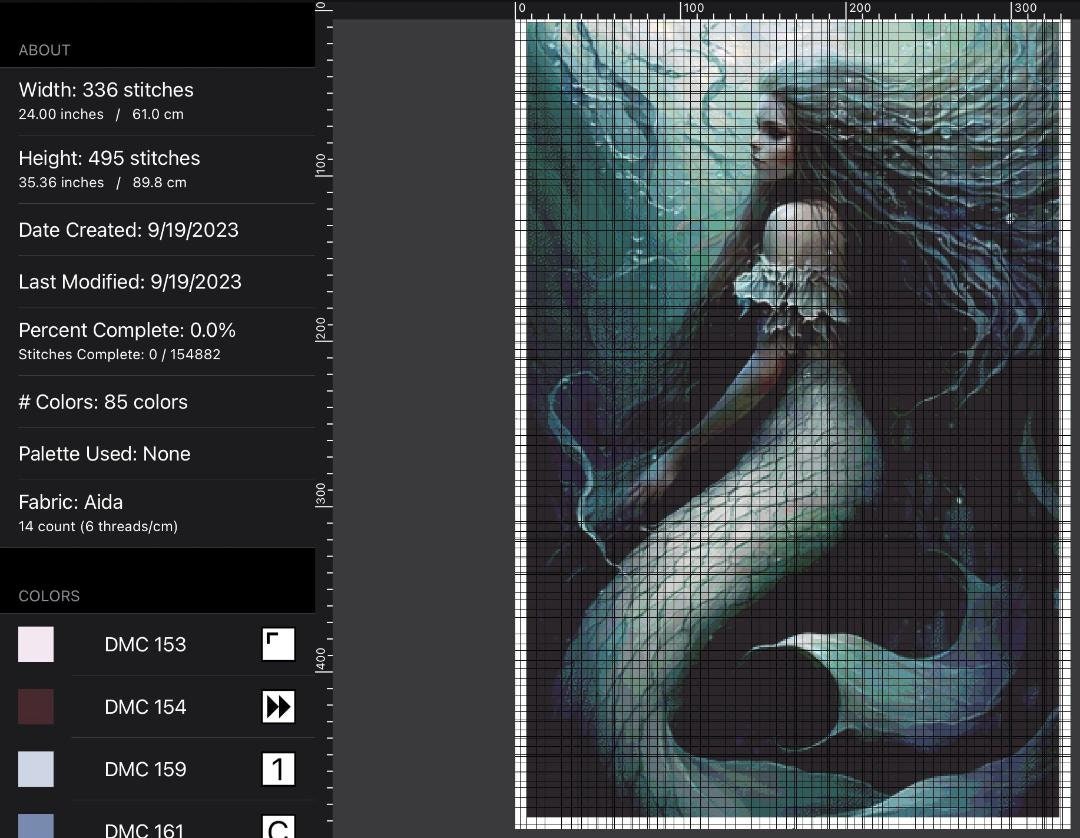Click the DMC 154 double-arrow symbol icon

[278, 707]
